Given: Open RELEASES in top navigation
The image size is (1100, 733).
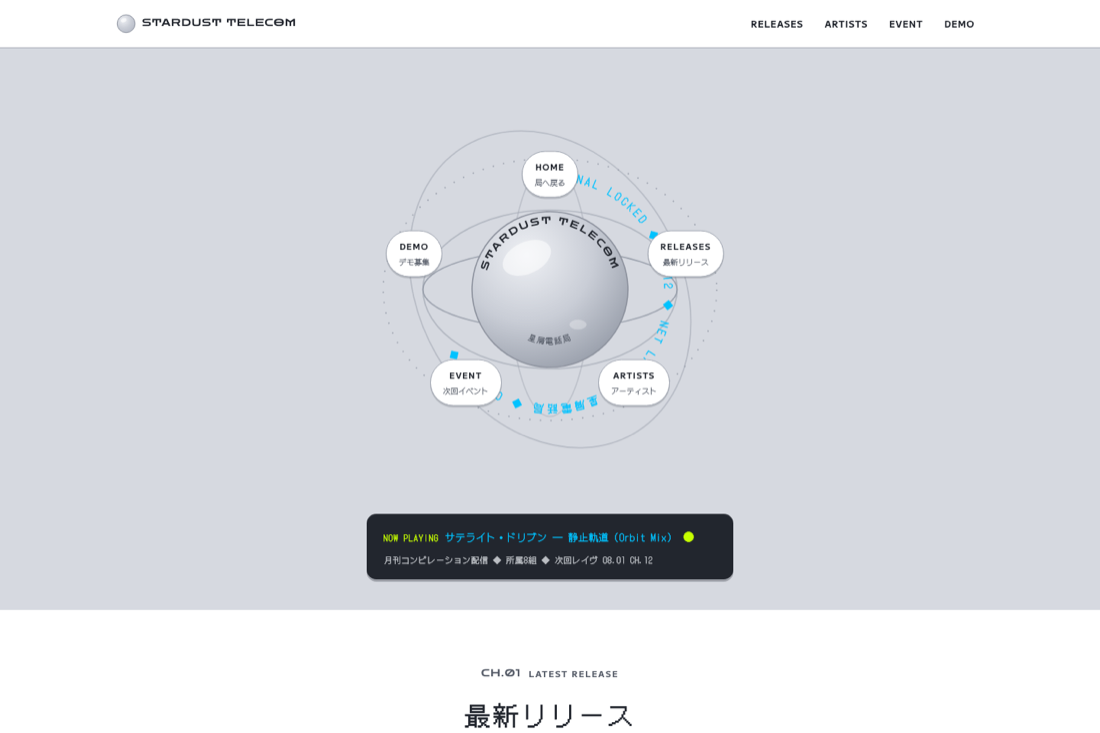Looking at the screenshot, I should 777,24.
